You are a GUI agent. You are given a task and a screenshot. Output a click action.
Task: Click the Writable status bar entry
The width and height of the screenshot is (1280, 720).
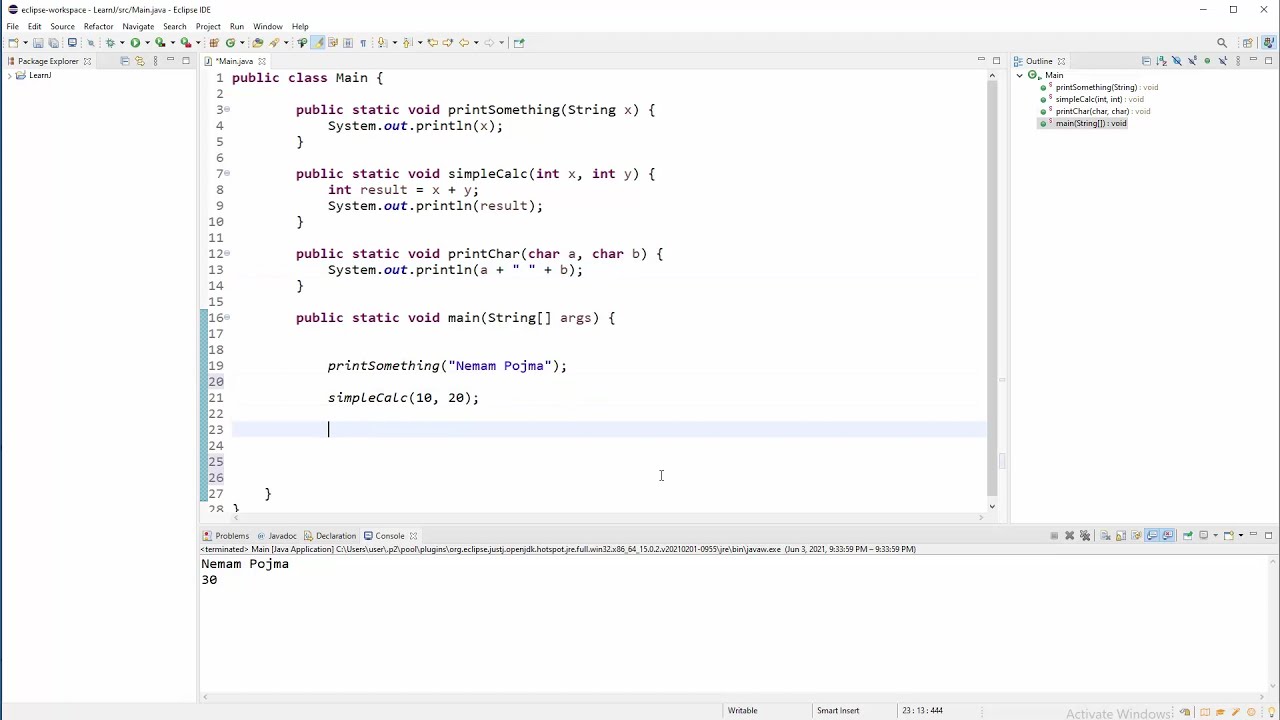[x=743, y=711]
